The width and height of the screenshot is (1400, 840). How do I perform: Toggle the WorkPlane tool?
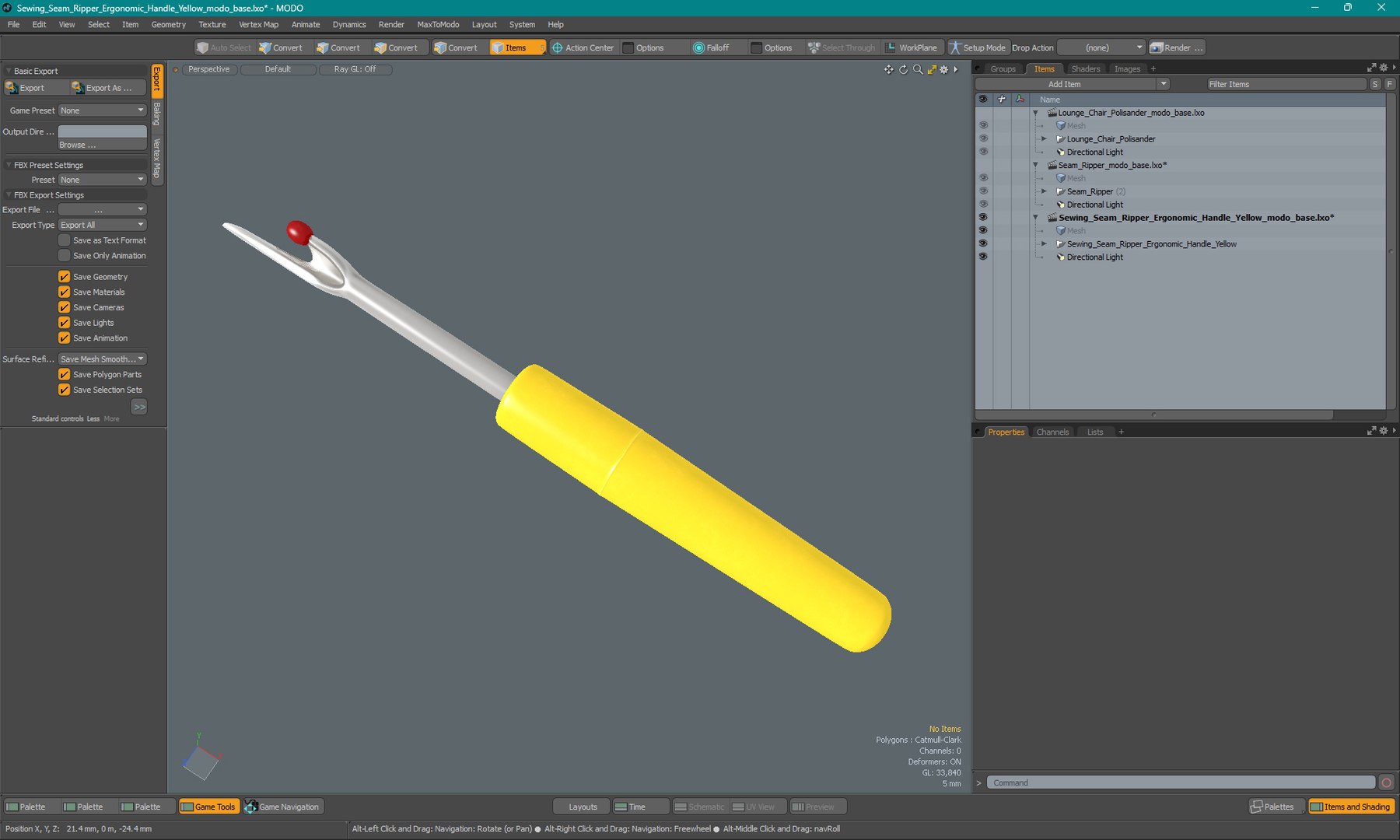[912, 47]
